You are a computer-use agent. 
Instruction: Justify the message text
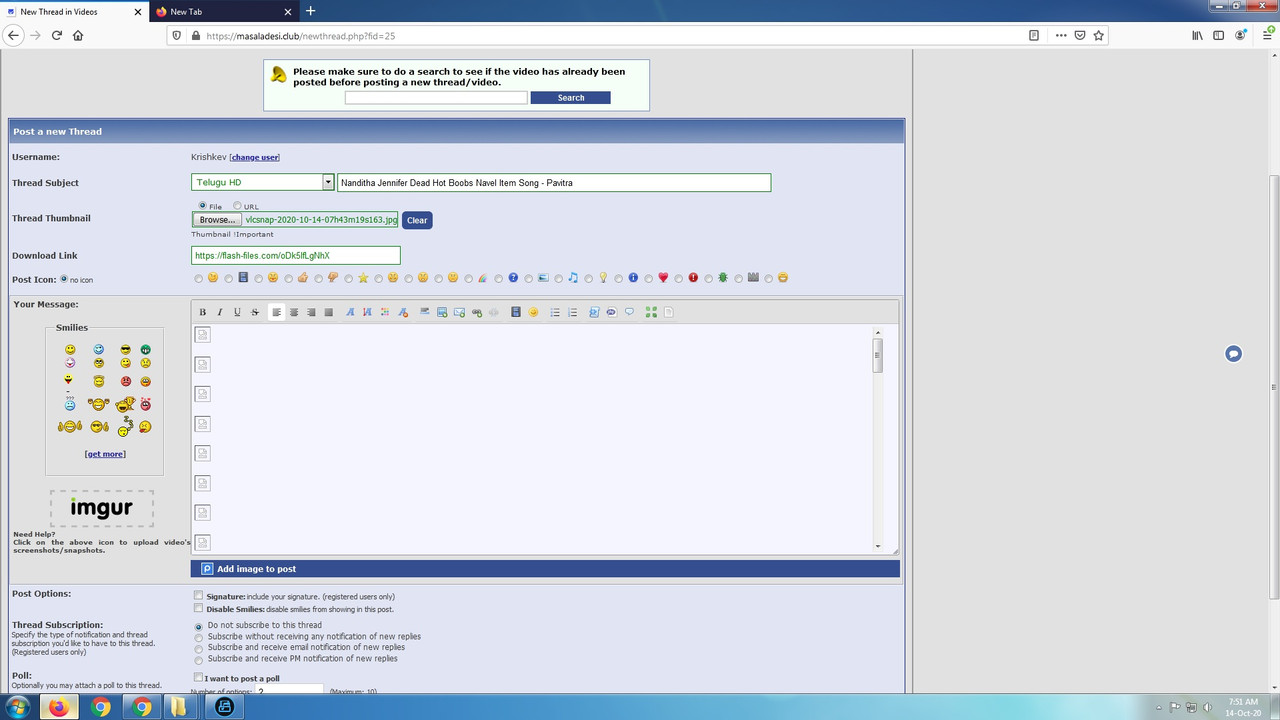pyautogui.click(x=328, y=312)
